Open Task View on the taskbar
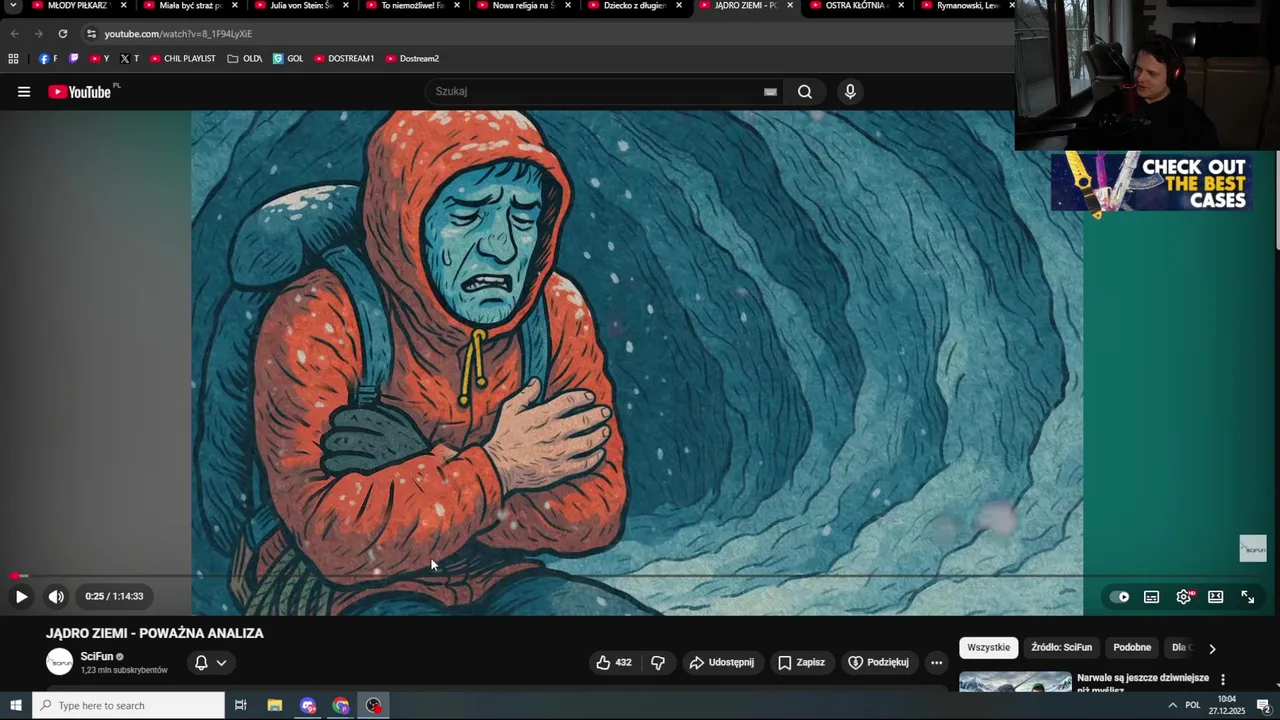This screenshot has height=720, width=1280. pyautogui.click(x=240, y=706)
